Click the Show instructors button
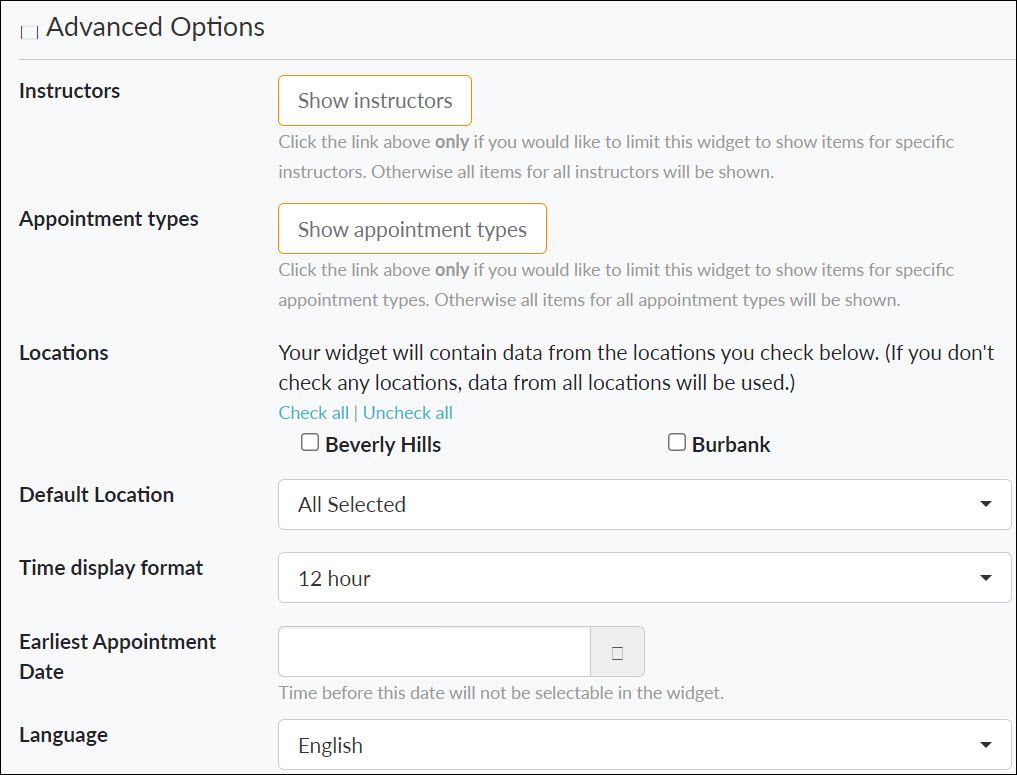This screenshot has width=1017, height=775. (374, 100)
